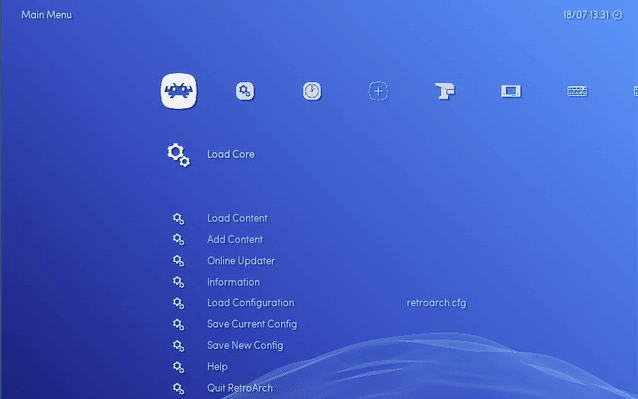The height and width of the screenshot is (399, 638).
Task: Click the gear icon next to Add Content
Action: [x=178, y=240]
